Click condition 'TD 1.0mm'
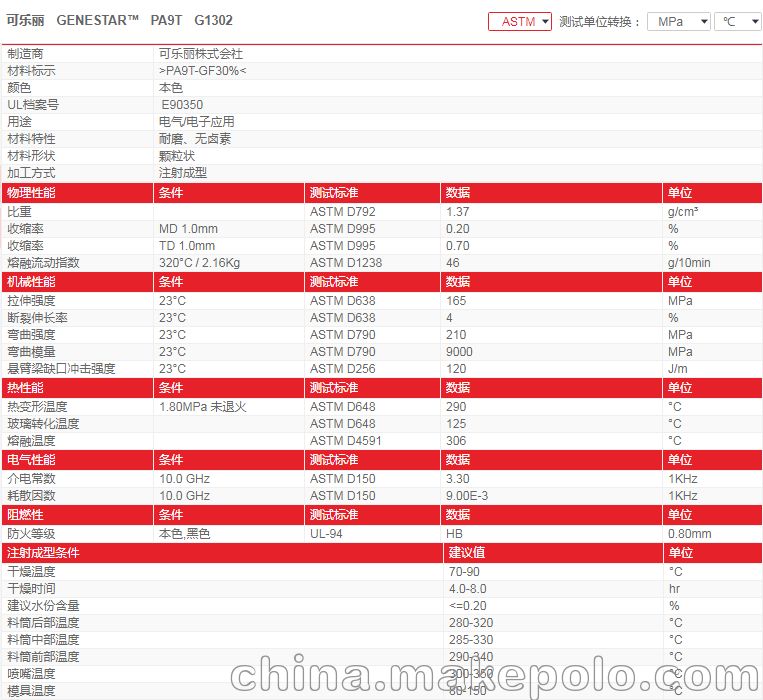Image resolution: width=763 pixels, height=700 pixels. 186,246
